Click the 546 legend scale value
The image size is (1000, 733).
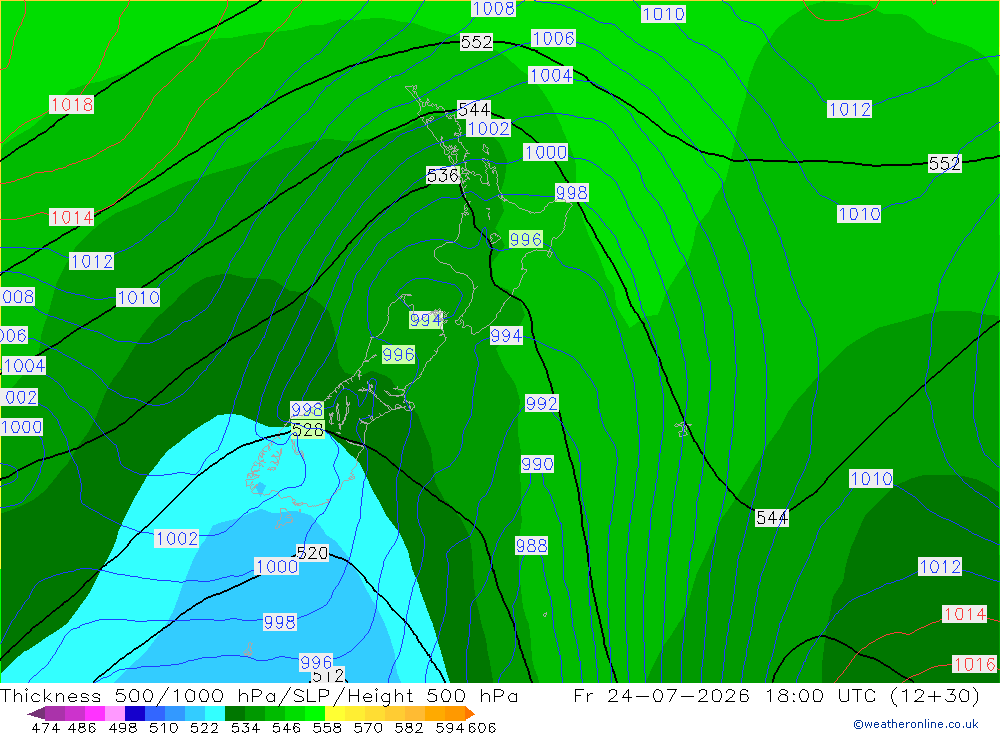pos(286,727)
